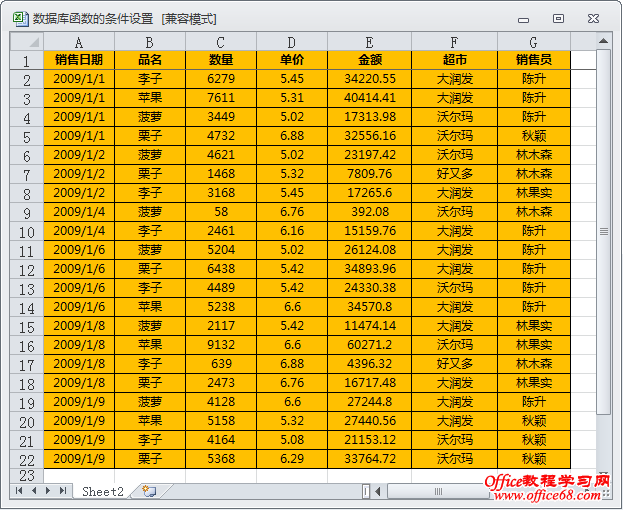
Task: Select cell with amount 16717.48
Action: [x=370, y=383]
